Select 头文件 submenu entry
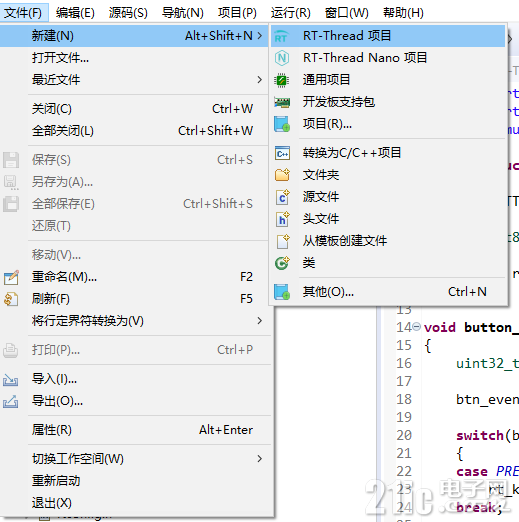 point(388,219)
